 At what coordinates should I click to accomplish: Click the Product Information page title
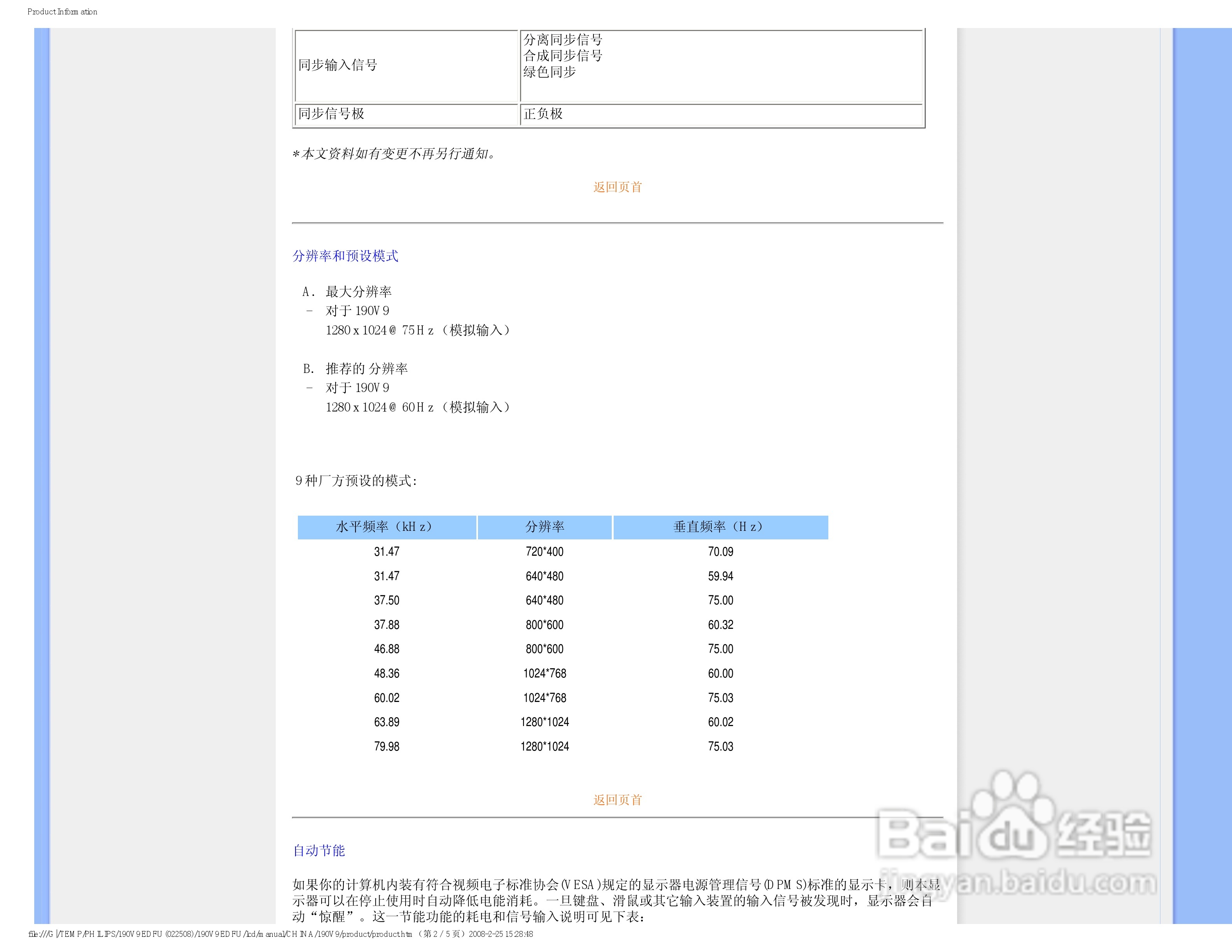pos(62,11)
